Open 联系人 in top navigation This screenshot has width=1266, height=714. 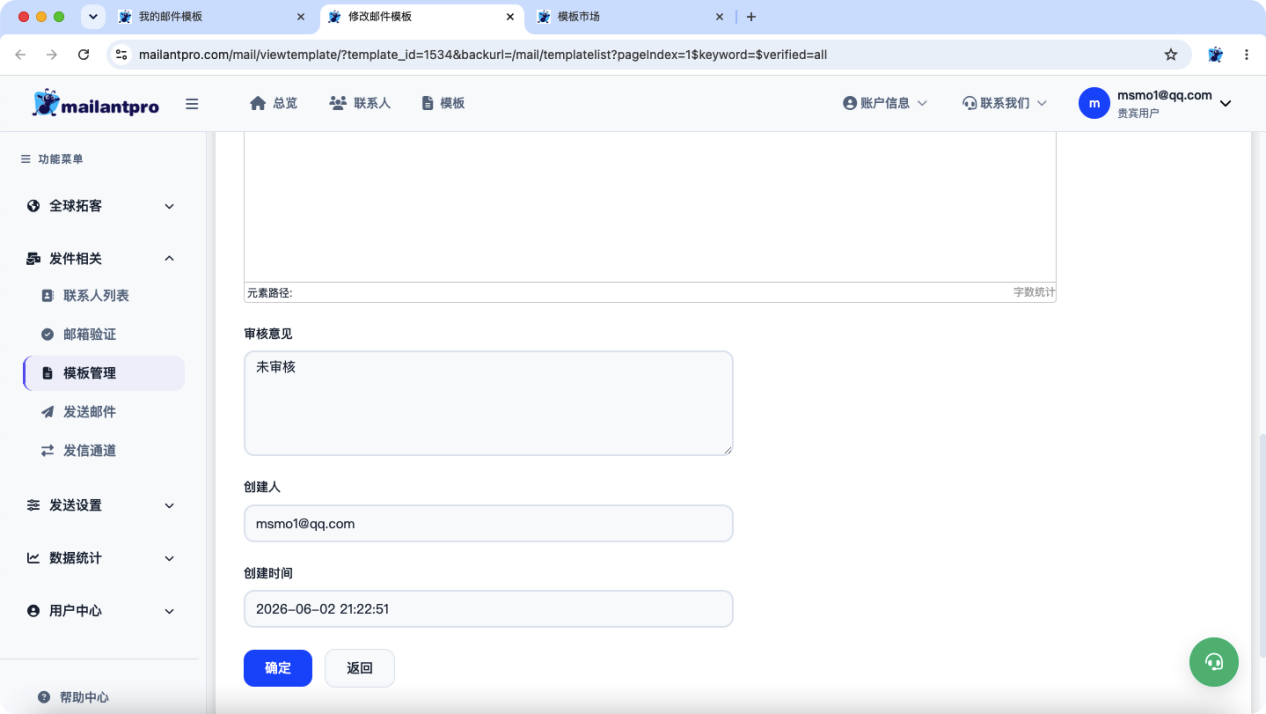360,103
